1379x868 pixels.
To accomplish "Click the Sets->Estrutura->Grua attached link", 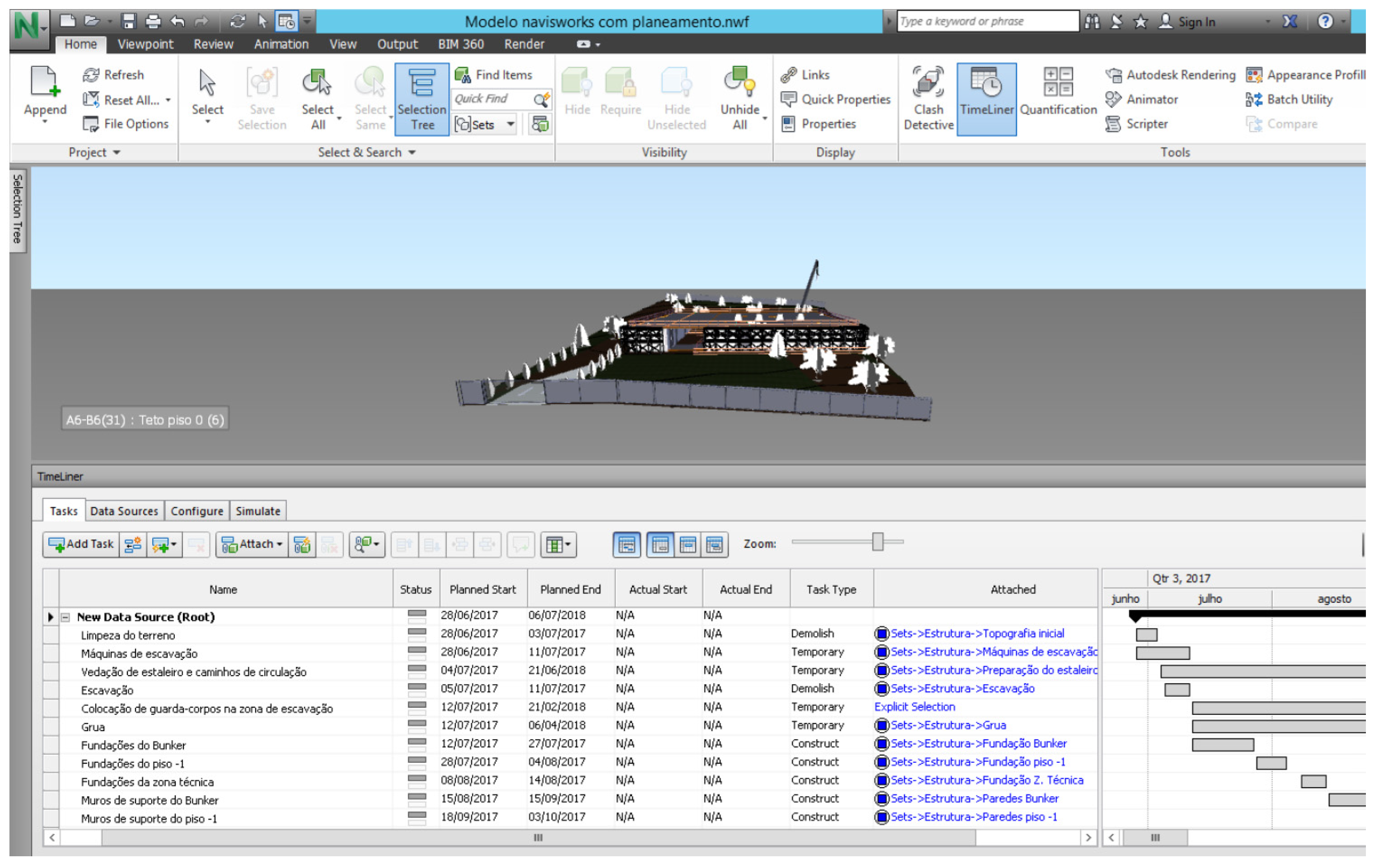I will [x=948, y=725].
